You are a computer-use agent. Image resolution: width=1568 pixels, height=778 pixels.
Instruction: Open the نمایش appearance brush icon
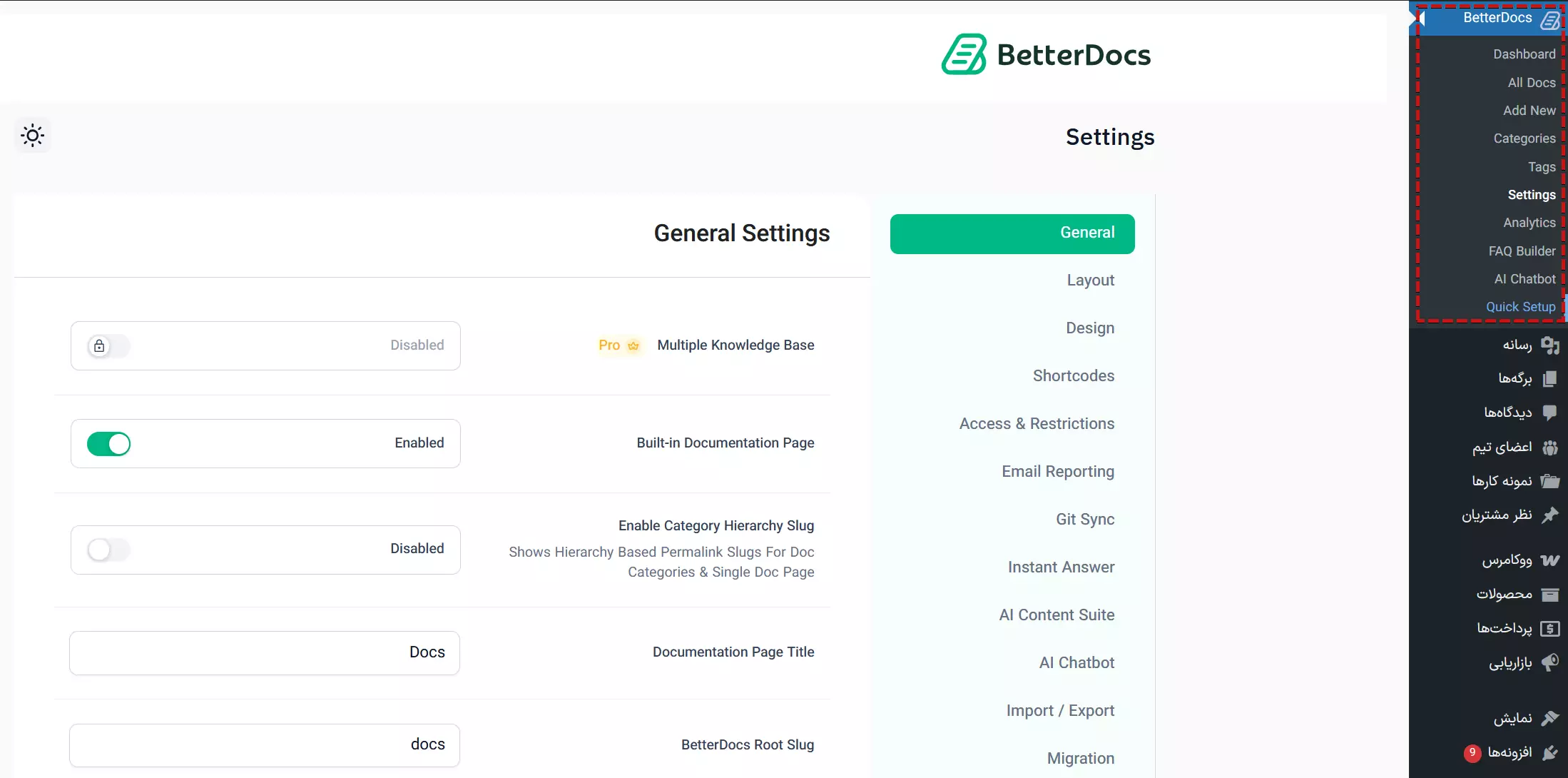pos(1549,718)
